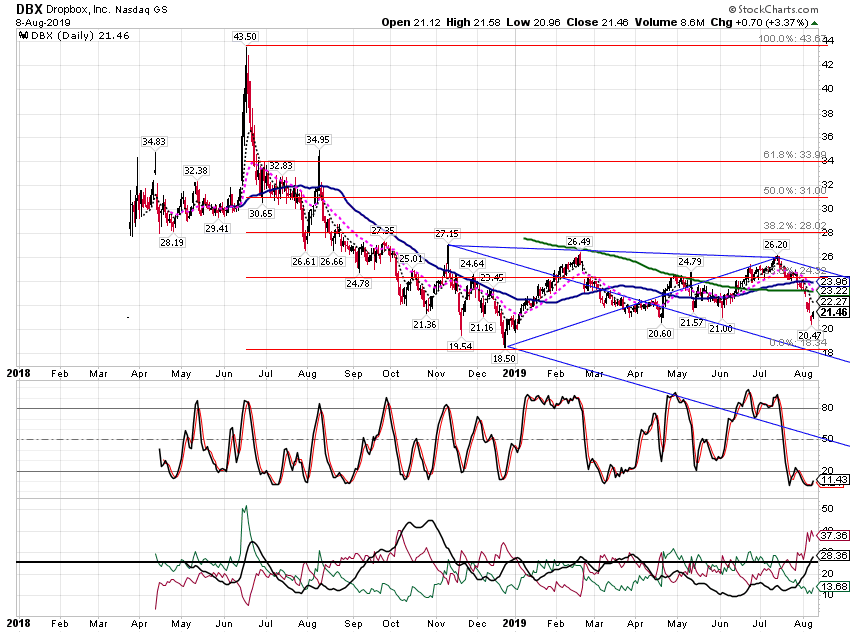The width and height of the screenshot is (850, 633).
Task: Click the 23.96 moving average value tag
Action: point(834,281)
